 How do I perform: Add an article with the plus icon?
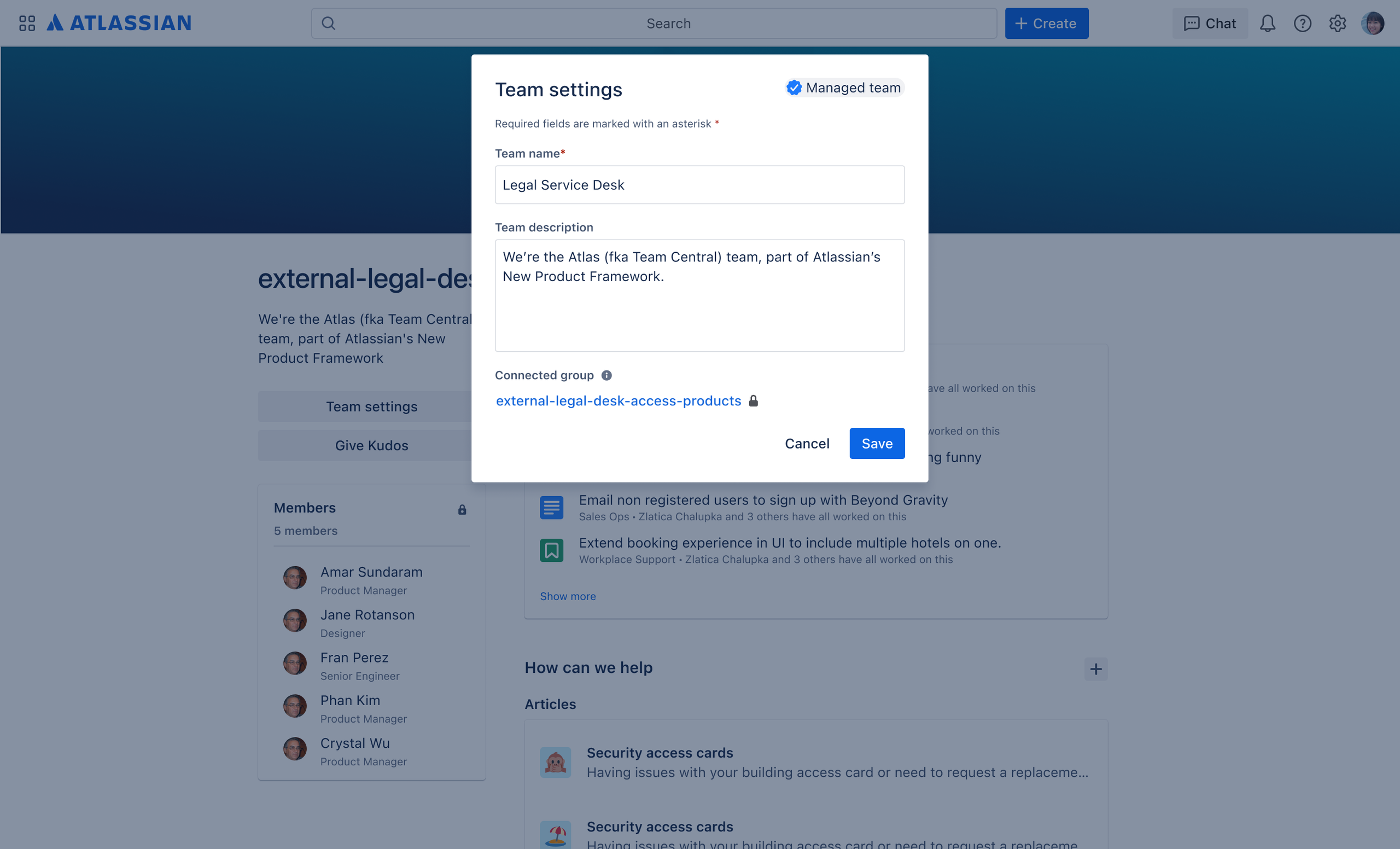tap(1096, 669)
